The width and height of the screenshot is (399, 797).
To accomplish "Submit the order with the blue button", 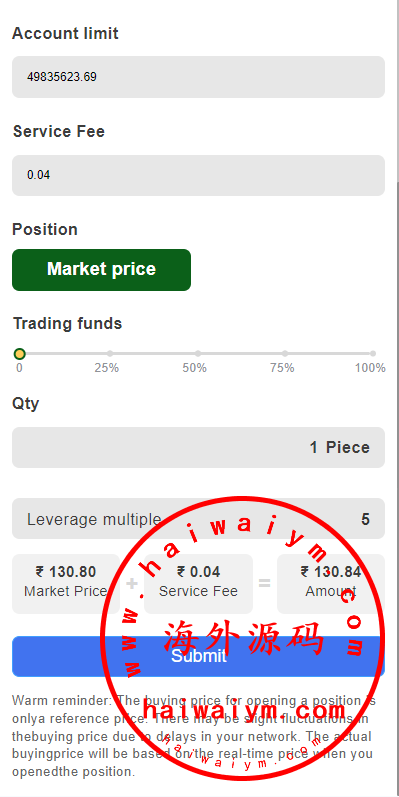I will [198, 656].
